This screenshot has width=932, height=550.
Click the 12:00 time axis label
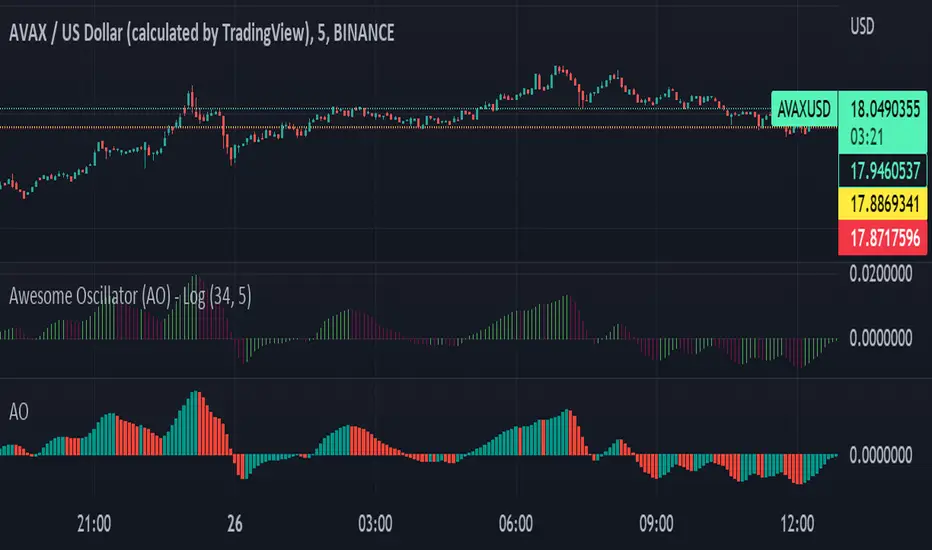(x=797, y=524)
